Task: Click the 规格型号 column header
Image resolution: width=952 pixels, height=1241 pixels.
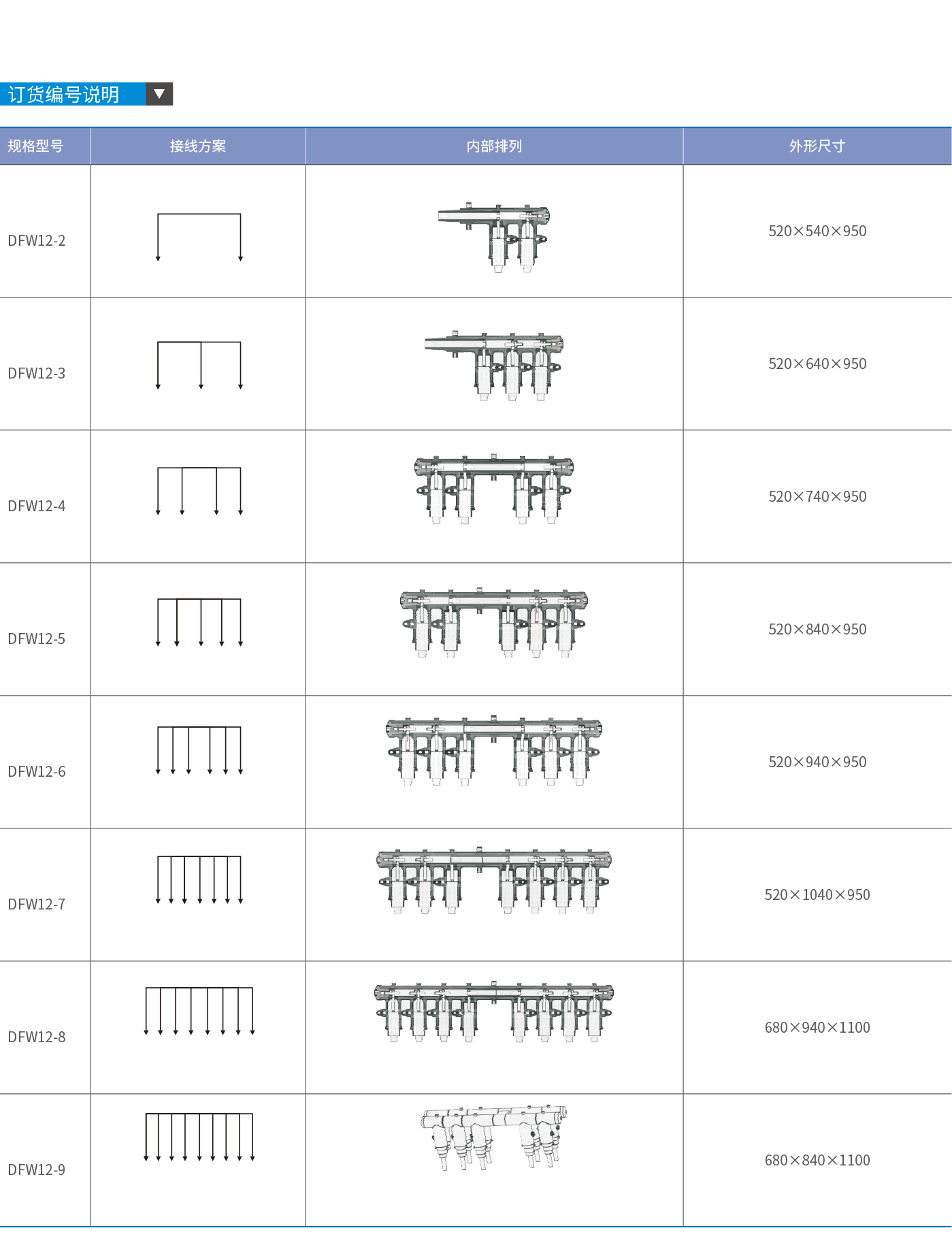Action: (x=35, y=146)
